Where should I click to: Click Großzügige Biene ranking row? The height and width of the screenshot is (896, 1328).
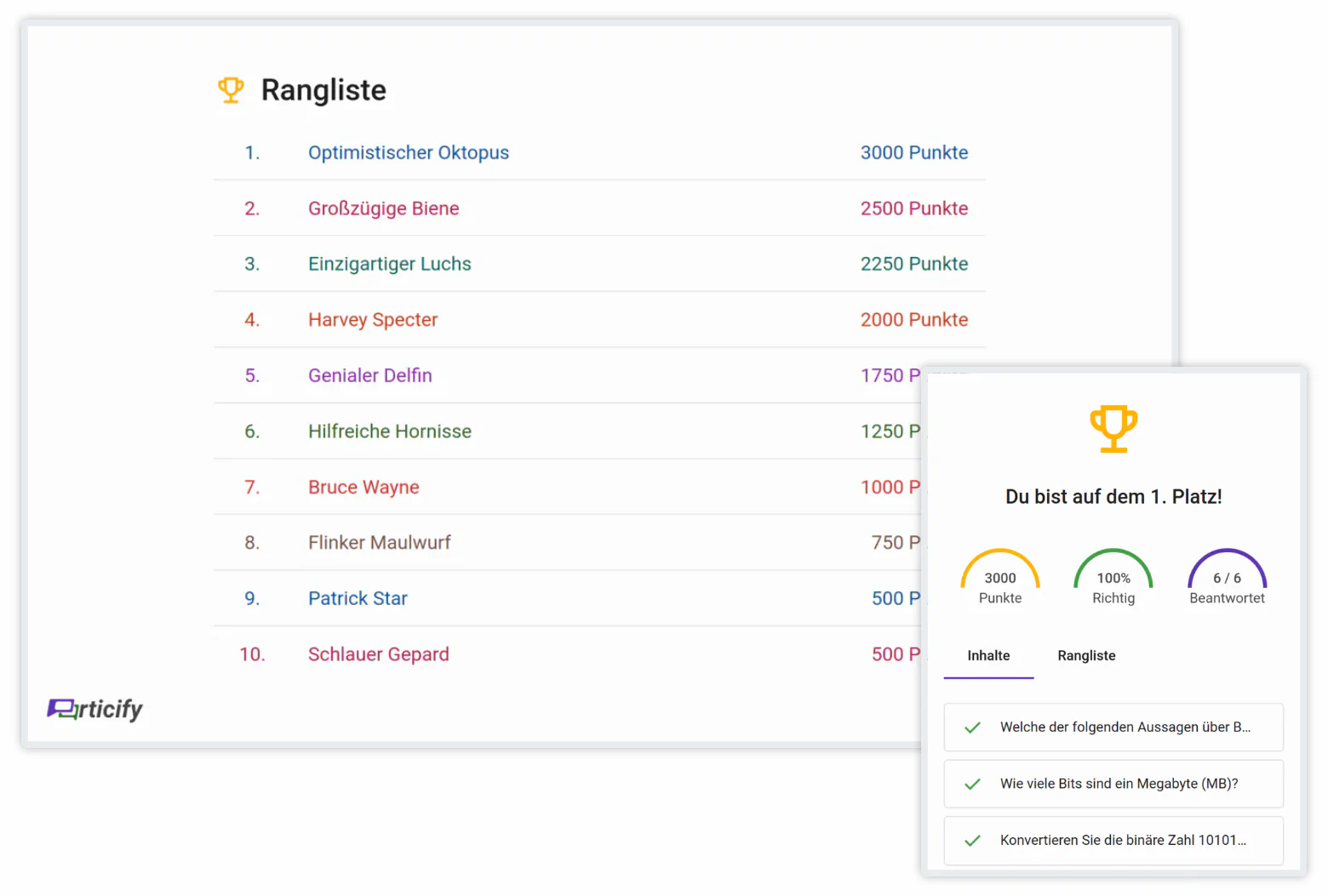click(383, 208)
